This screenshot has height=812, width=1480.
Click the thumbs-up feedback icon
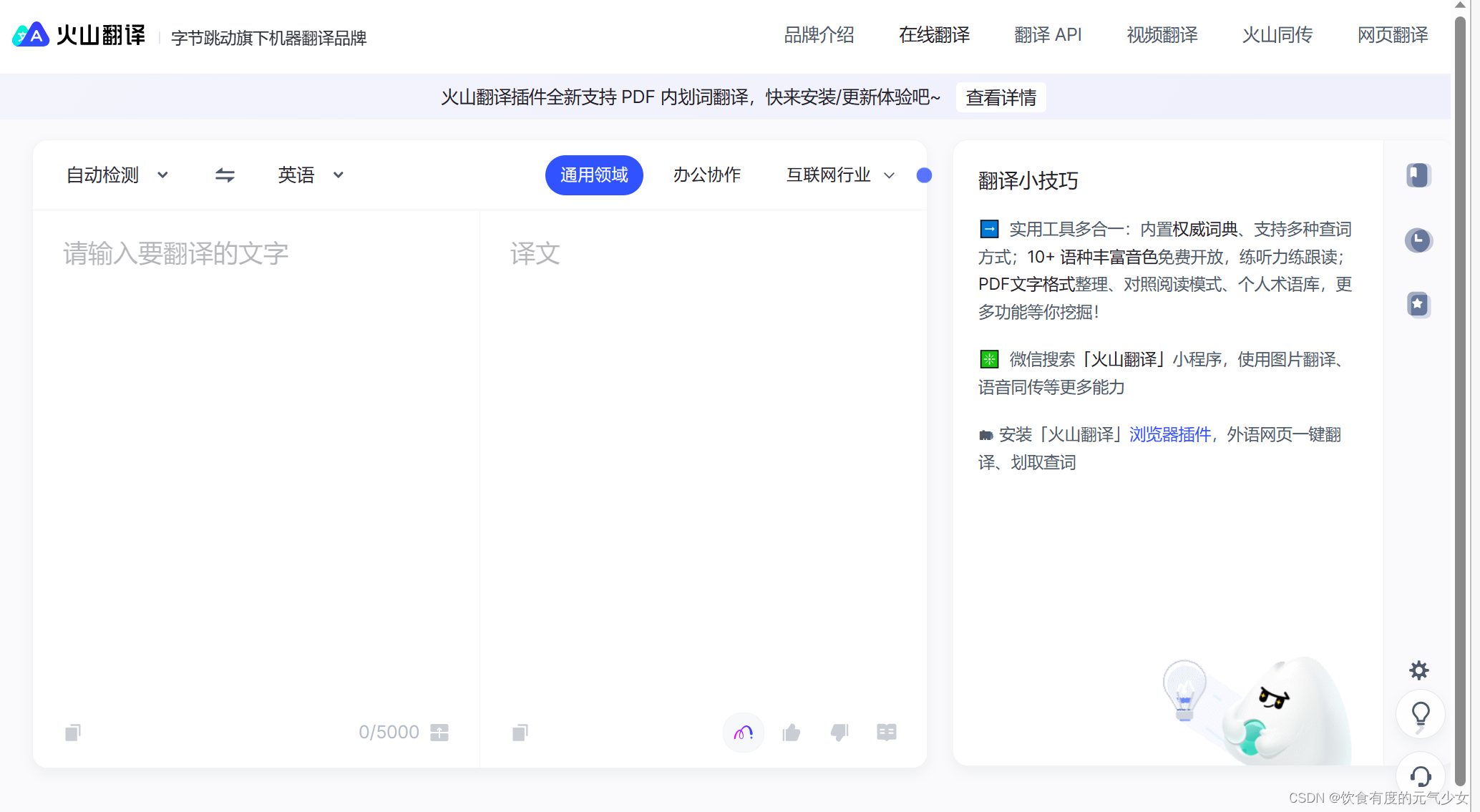791,732
